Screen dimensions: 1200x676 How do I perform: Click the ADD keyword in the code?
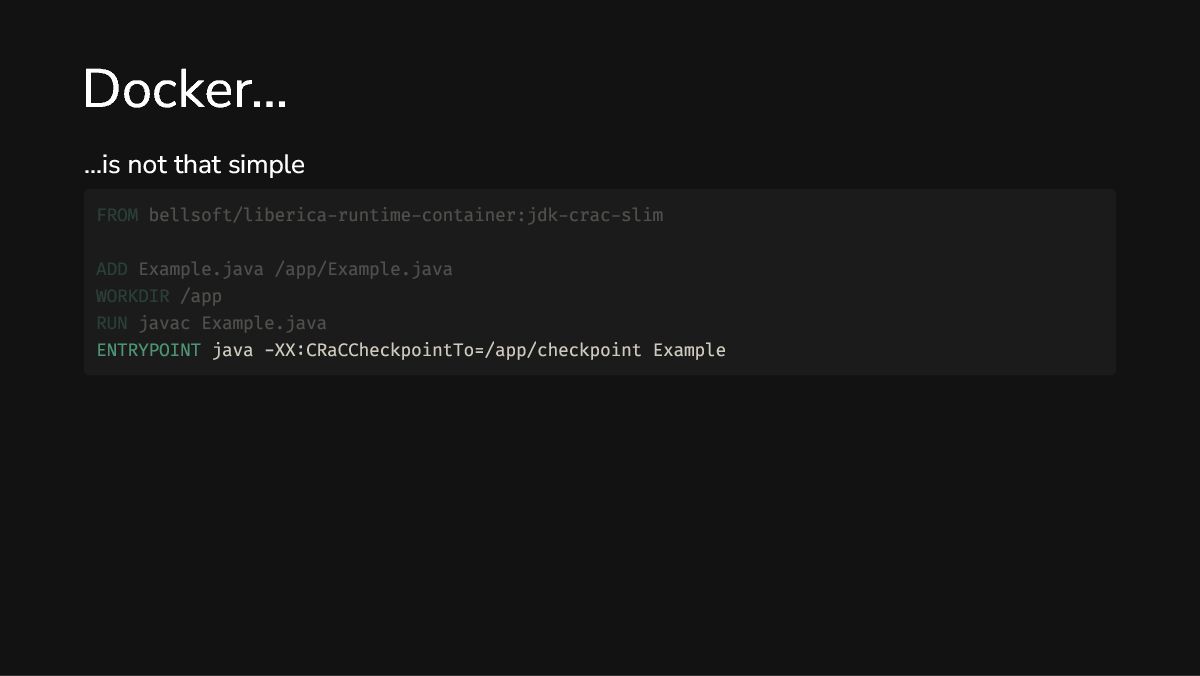[x=112, y=269]
